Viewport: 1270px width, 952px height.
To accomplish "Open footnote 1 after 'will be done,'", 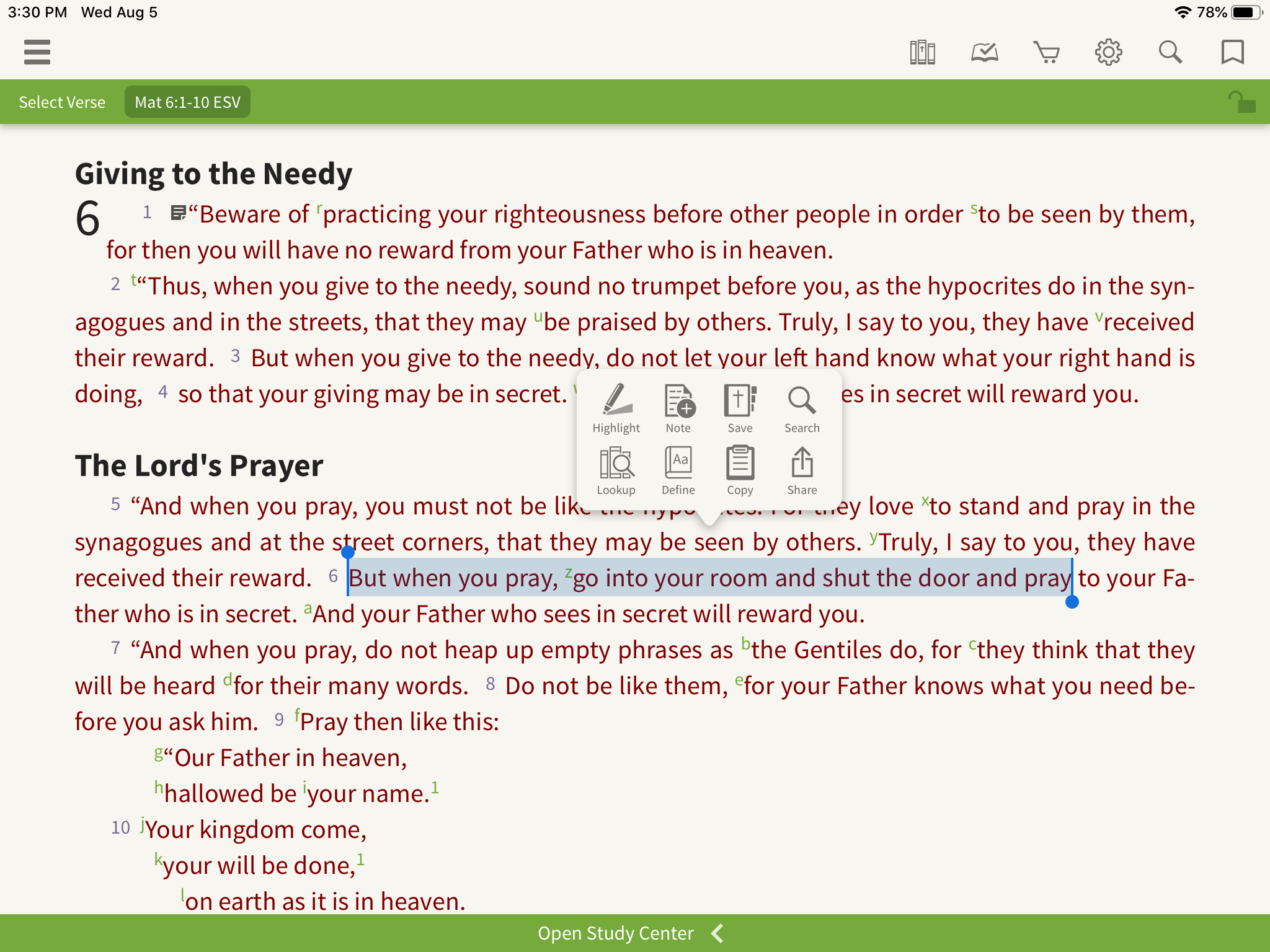I will click(360, 859).
